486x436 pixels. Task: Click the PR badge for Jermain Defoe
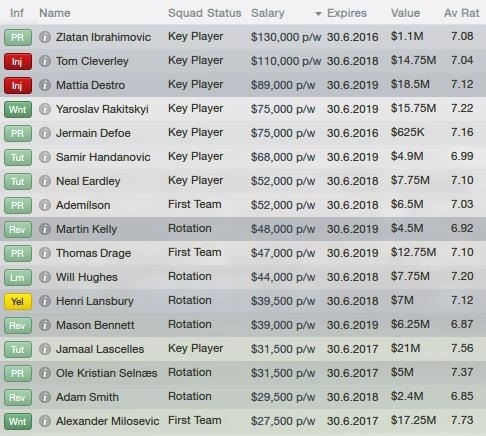[x=18, y=133]
